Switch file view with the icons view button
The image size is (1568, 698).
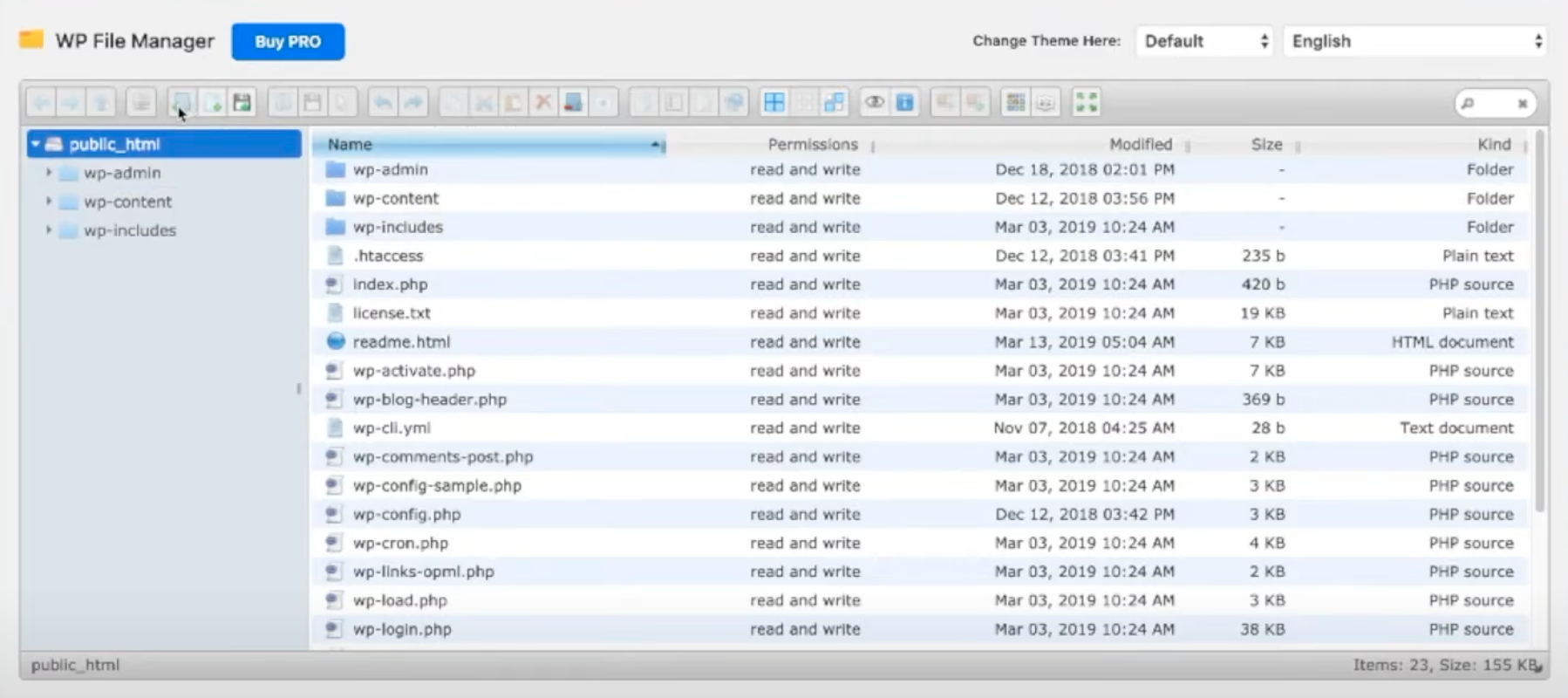1016,103
